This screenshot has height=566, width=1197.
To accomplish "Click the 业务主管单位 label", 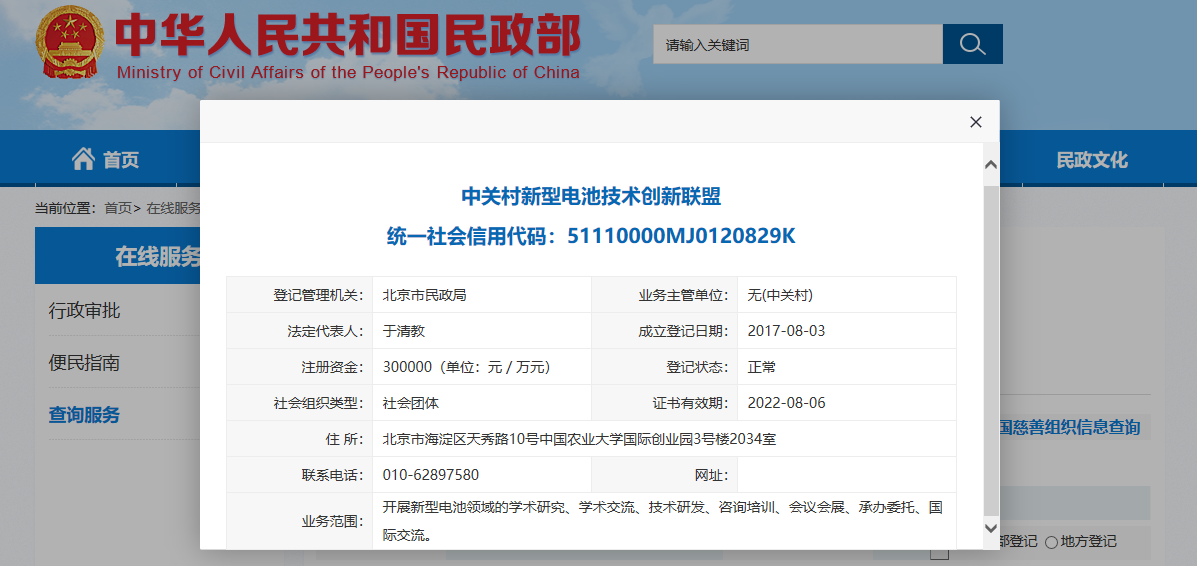I will pos(683,296).
